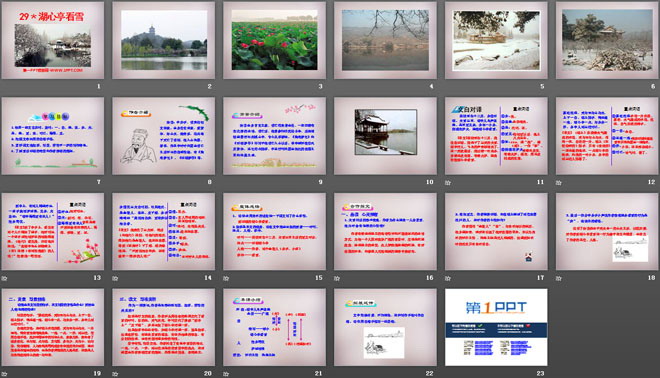Click the animation star icon under slide 19

coord(4,374)
